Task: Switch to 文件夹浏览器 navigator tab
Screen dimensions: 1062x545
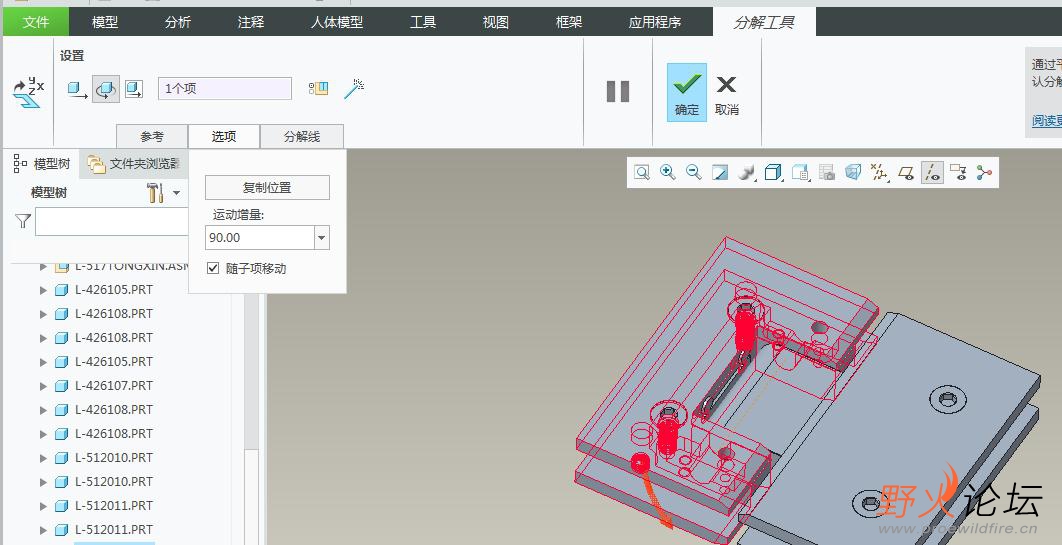Action: point(134,164)
